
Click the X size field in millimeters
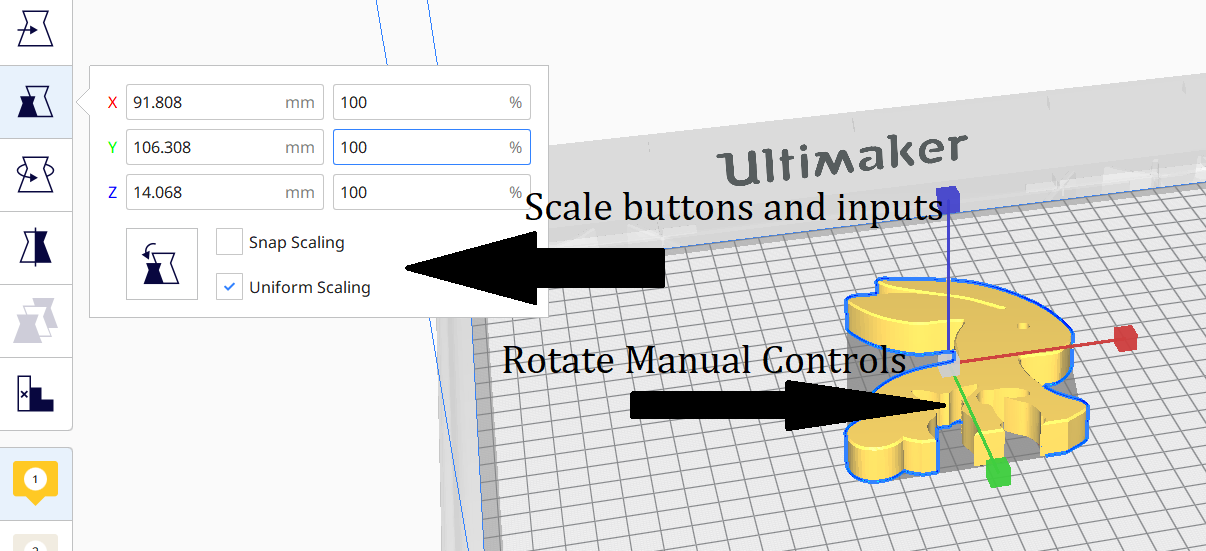coord(205,102)
